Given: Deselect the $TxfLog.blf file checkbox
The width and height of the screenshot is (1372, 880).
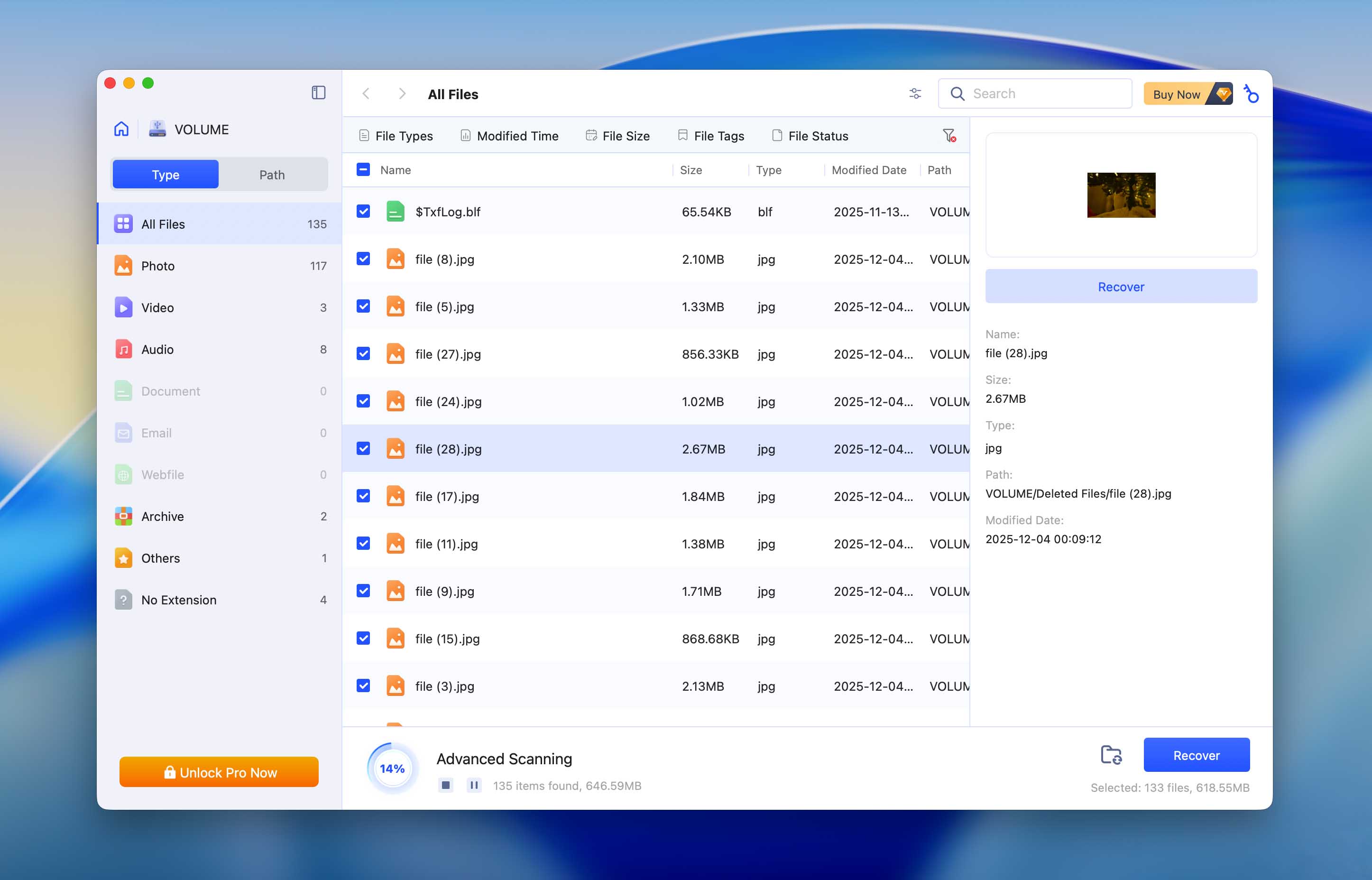Looking at the screenshot, I should [x=363, y=211].
